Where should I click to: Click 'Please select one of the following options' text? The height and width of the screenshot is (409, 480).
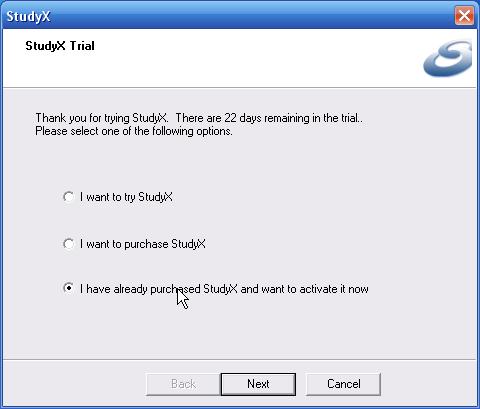(134, 131)
